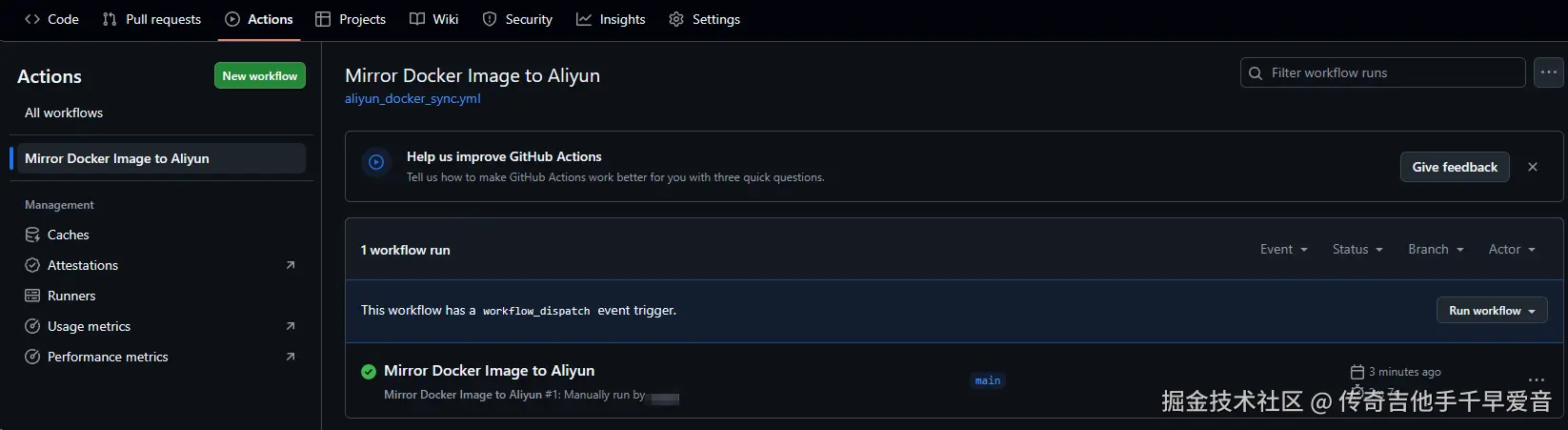1568x430 pixels.
Task: Open the Run workflow dropdown
Action: [x=1491, y=311]
